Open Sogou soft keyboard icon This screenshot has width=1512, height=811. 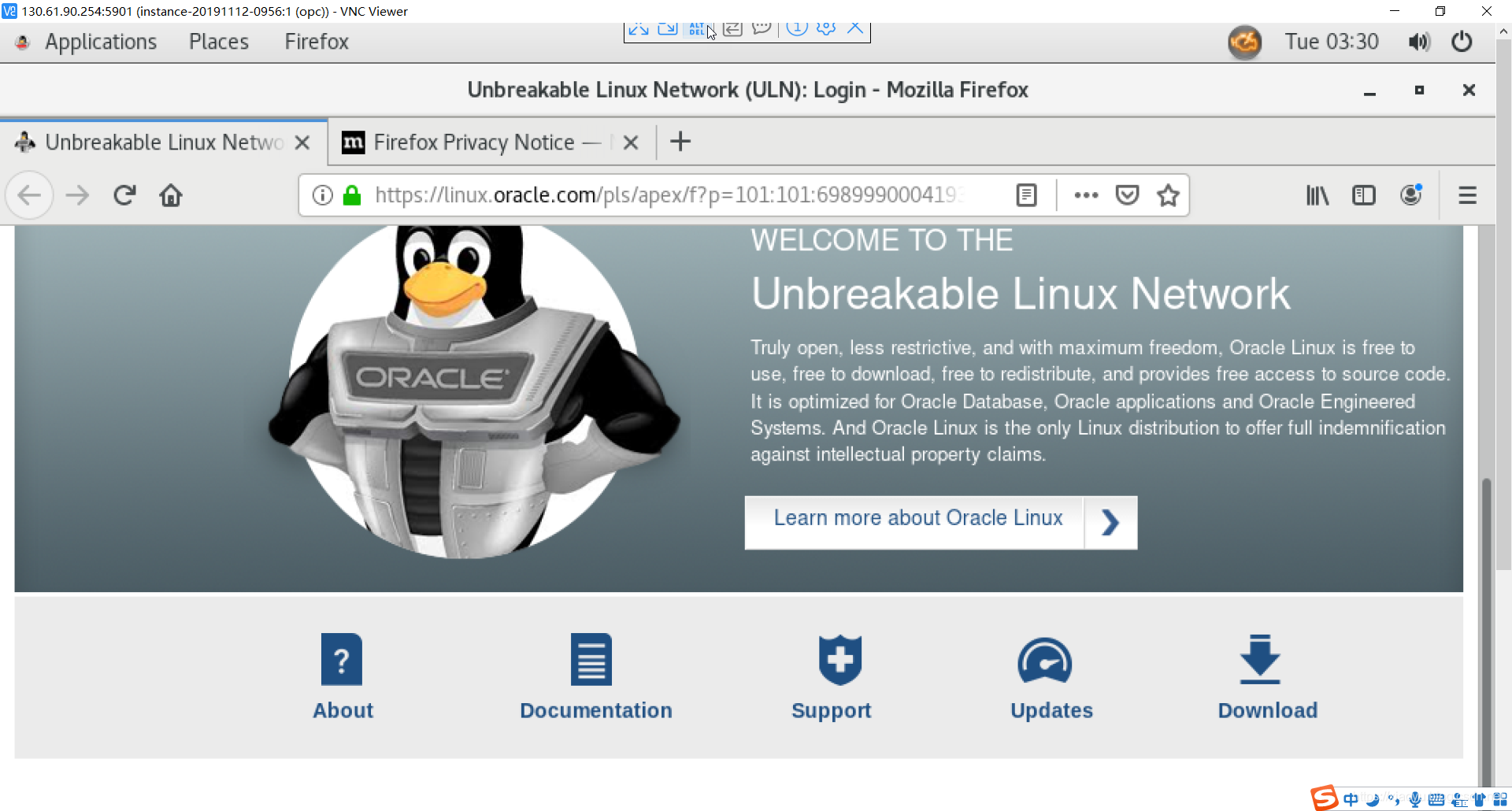[1436, 800]
